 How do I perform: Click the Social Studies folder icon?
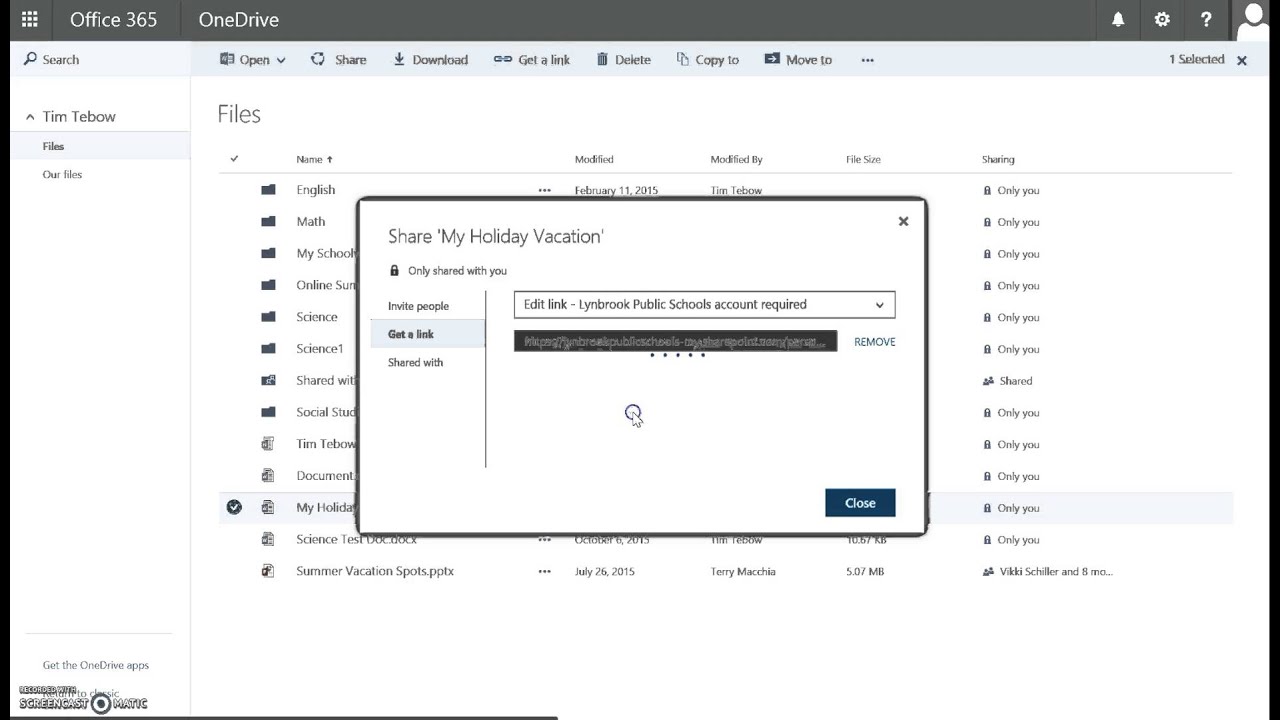point(268,412)
